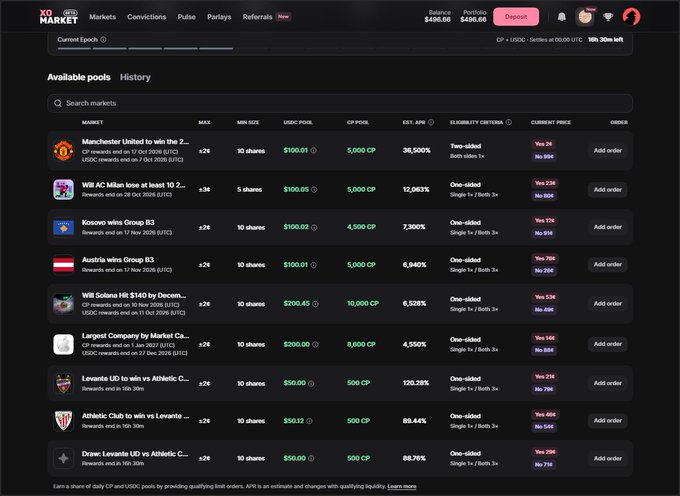Switch to the History tab
680x496 pixels.
(x=135, y=77)
